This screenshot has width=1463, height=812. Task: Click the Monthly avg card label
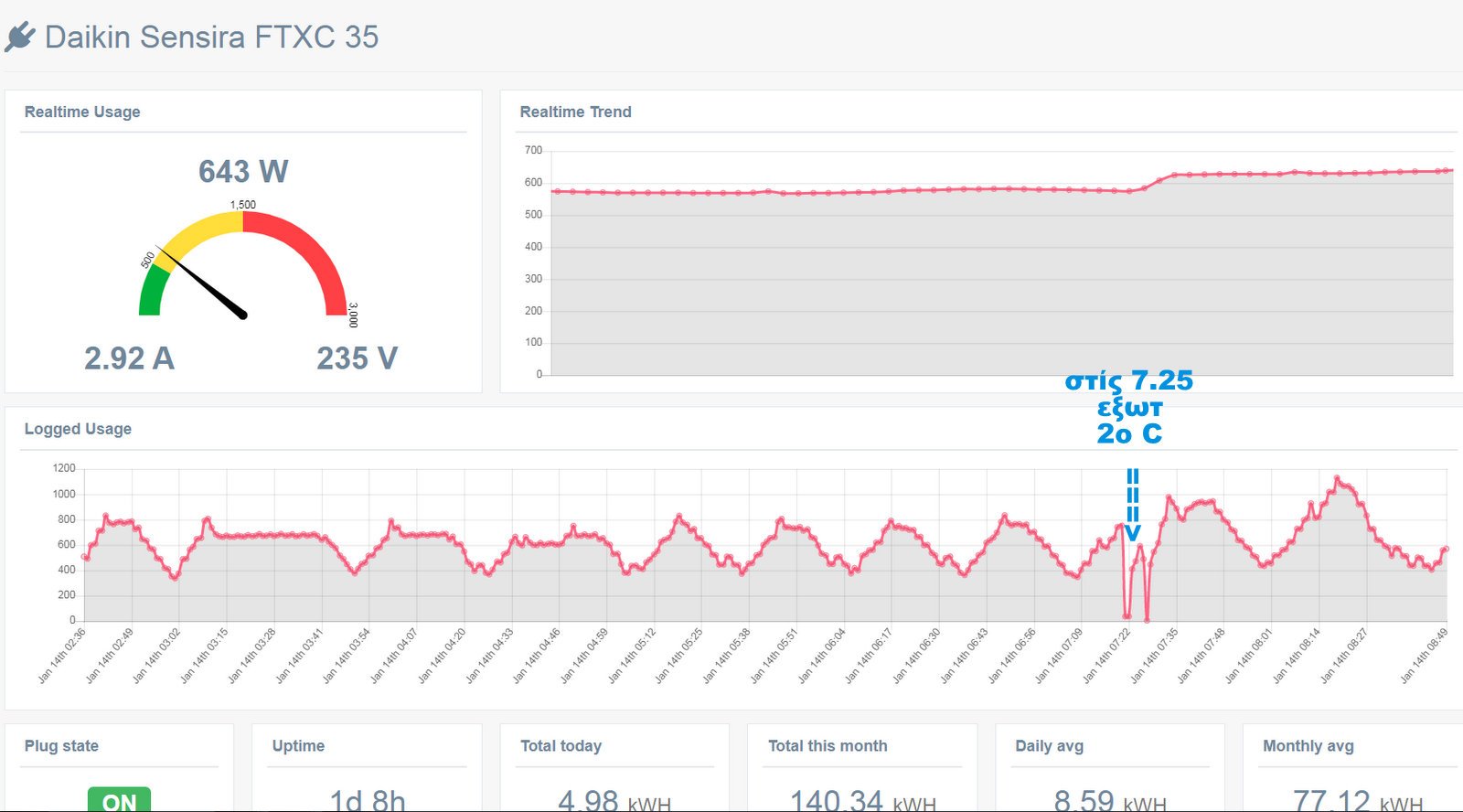pos(1308,746)
